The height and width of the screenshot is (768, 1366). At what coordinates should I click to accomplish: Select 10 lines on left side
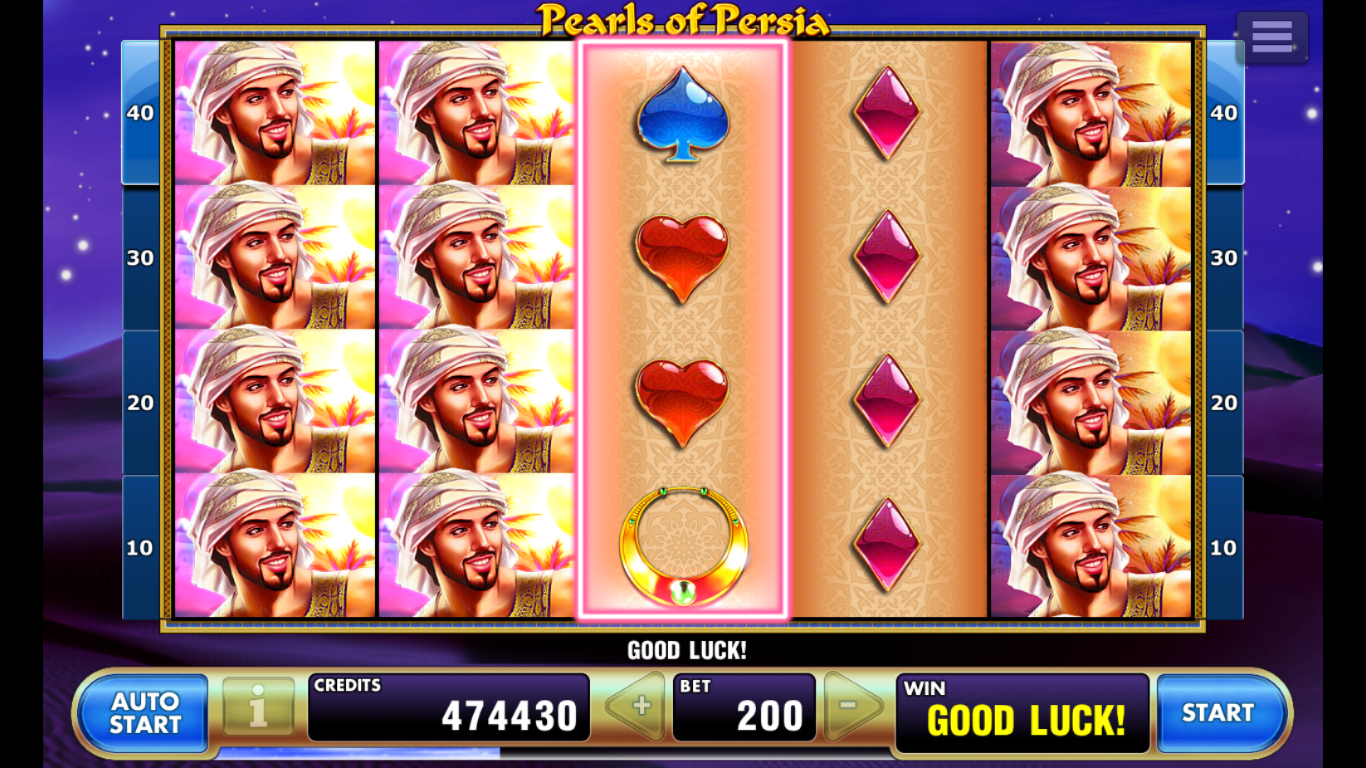click(x=140, y=548)
